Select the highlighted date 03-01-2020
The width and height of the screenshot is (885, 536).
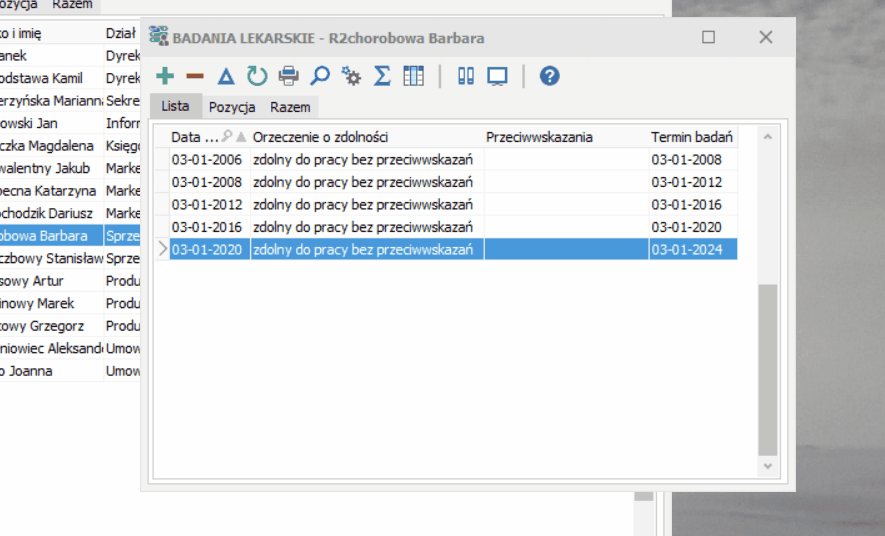(x=207, y=249)
